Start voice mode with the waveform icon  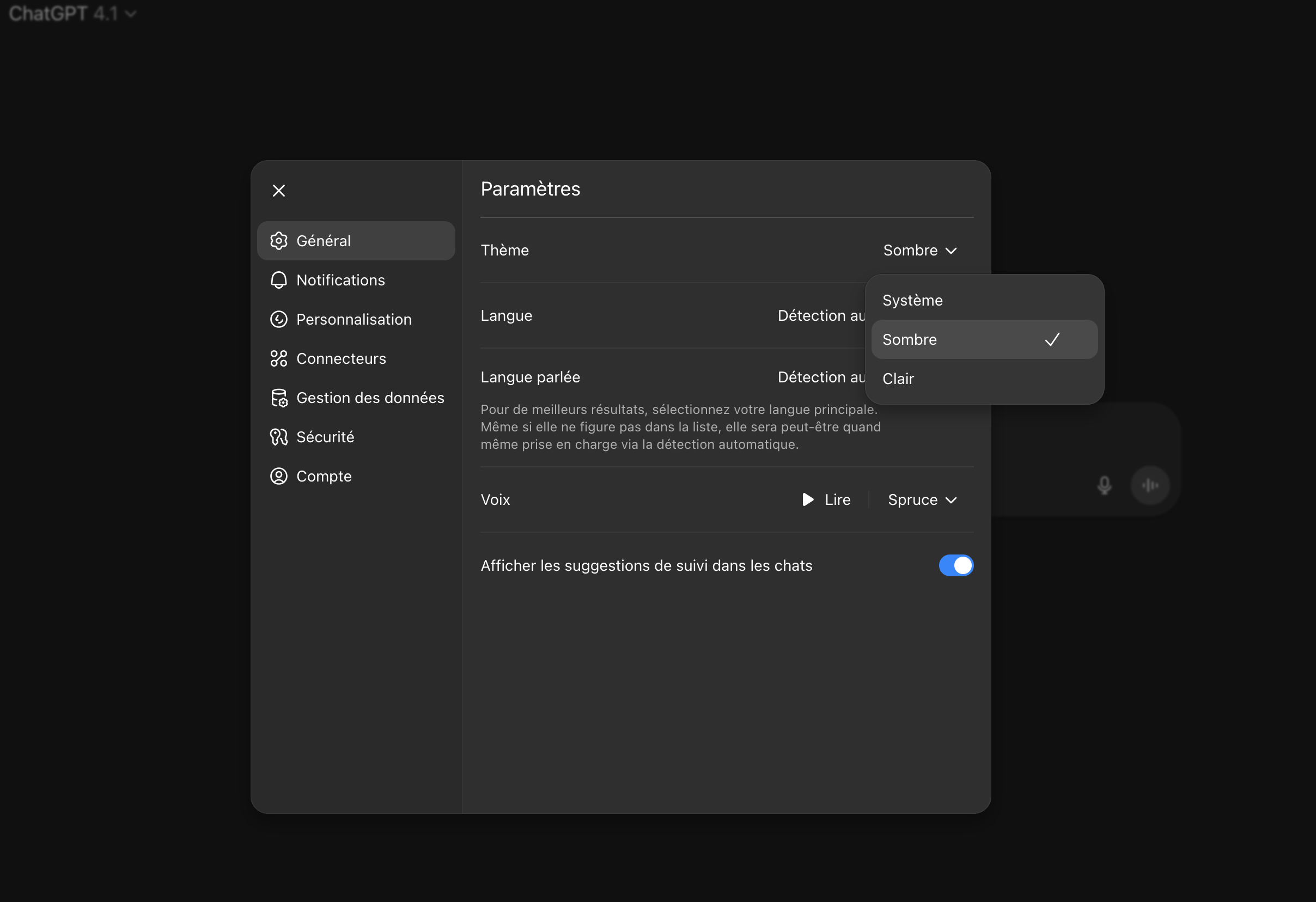(1150, 485)
